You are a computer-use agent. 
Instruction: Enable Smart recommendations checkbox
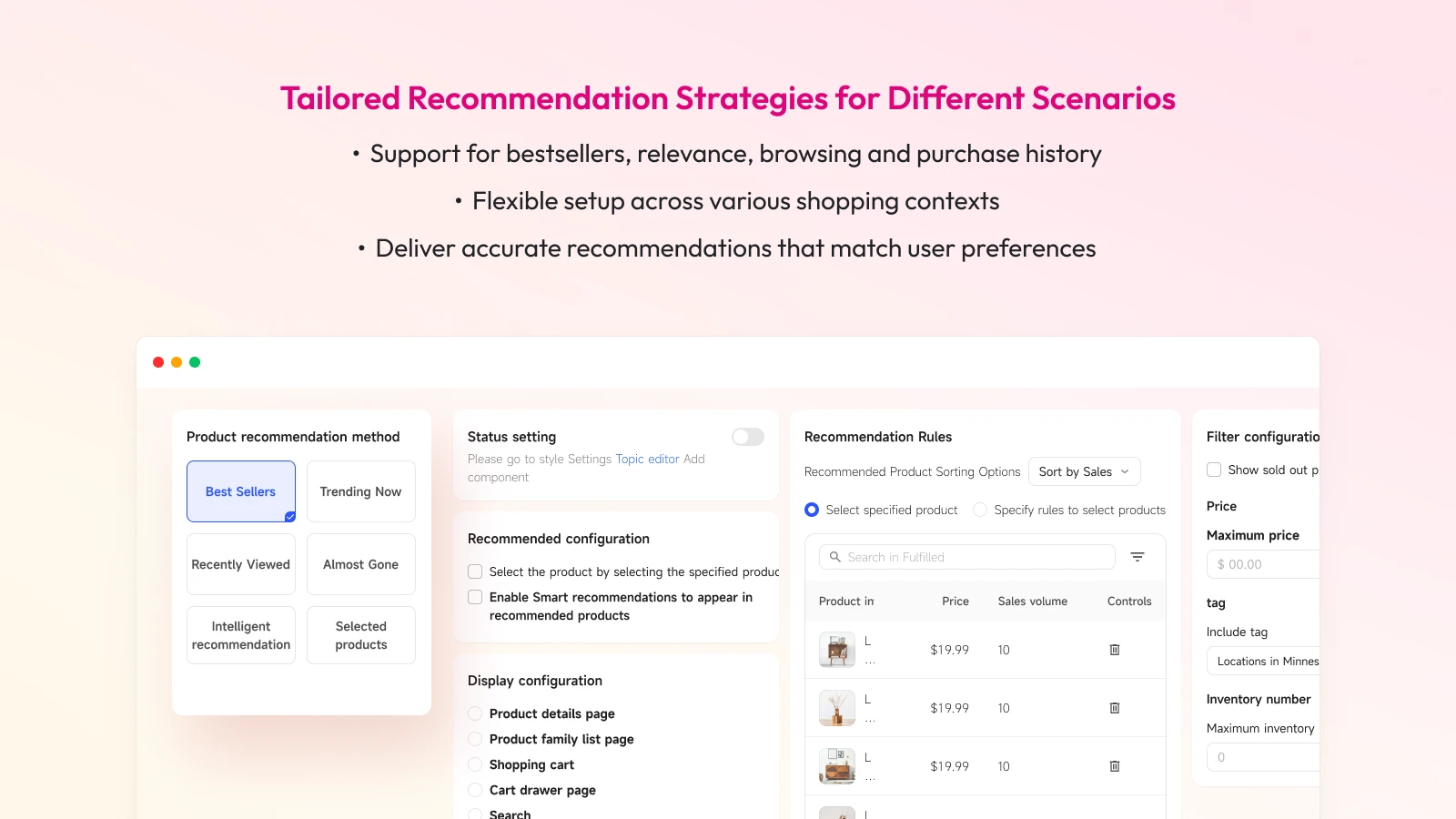coord(475,597)
